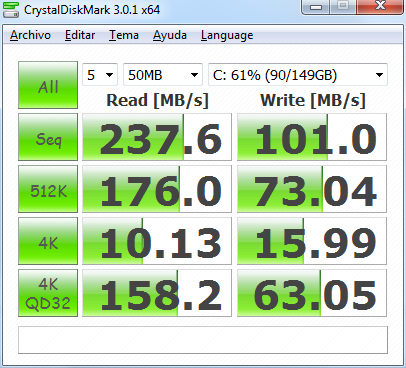The image size is (406, 368).
Task: Open the Ayuda menu
Action: coord(170,35)
